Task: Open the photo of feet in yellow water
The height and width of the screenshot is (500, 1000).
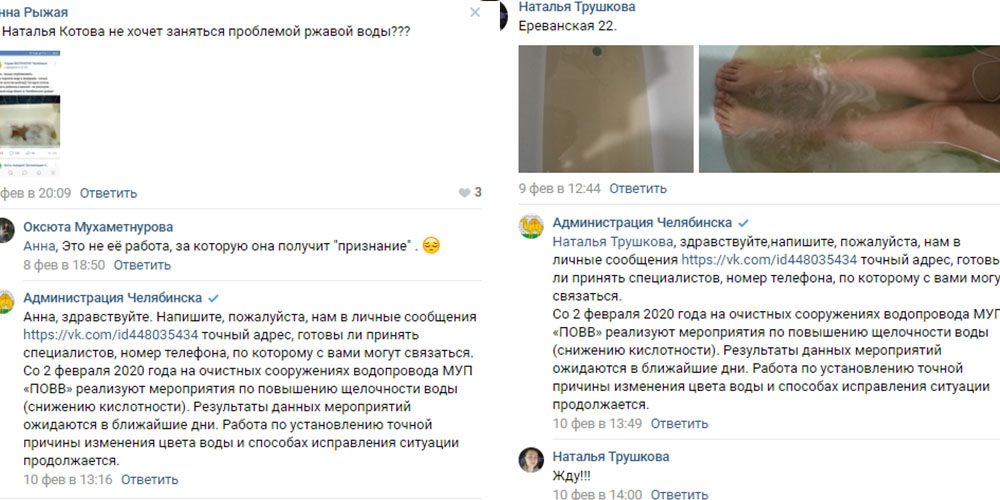Action: pos(849,109)
